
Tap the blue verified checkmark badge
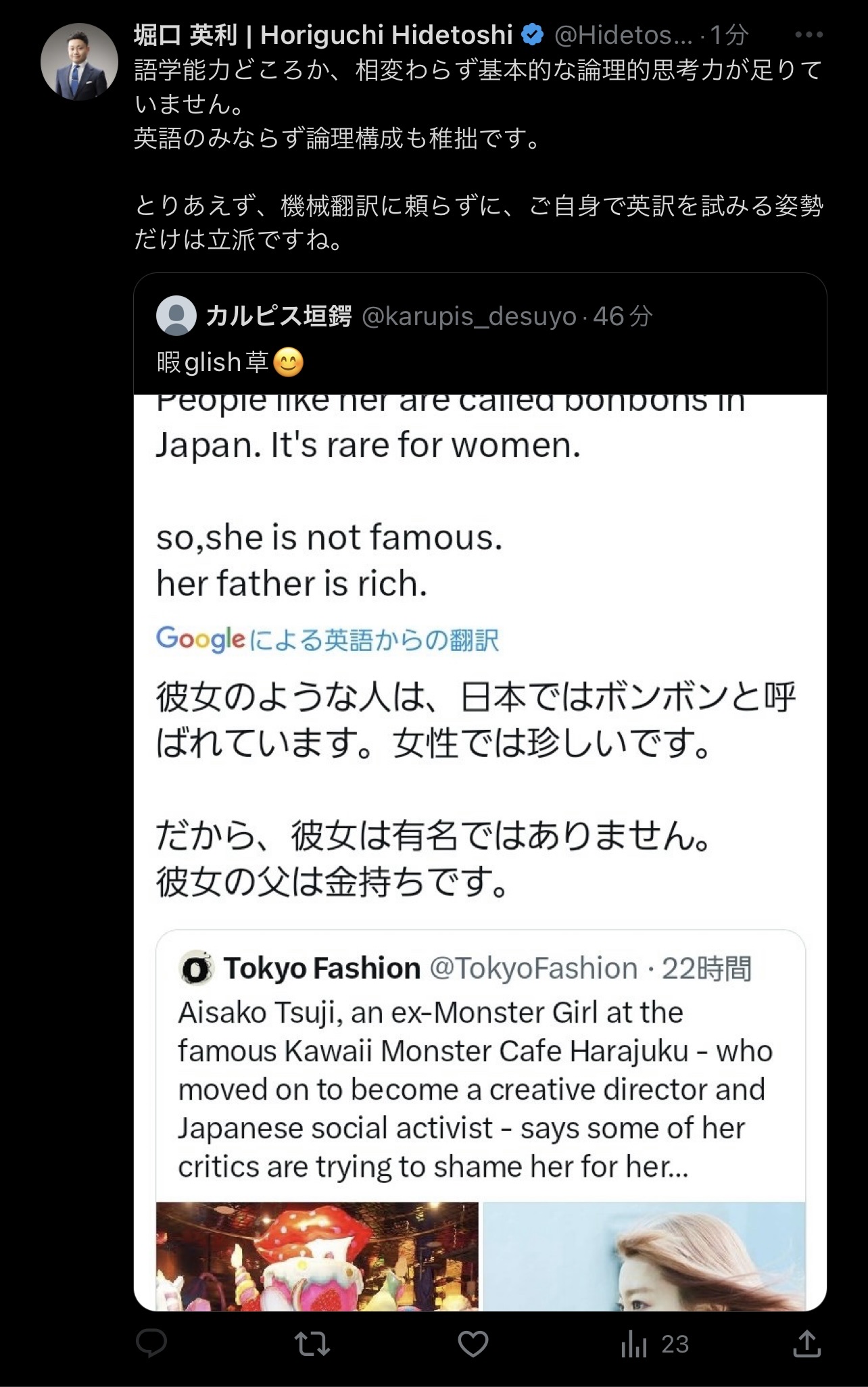pyautogui.click(x=533, y=34)
